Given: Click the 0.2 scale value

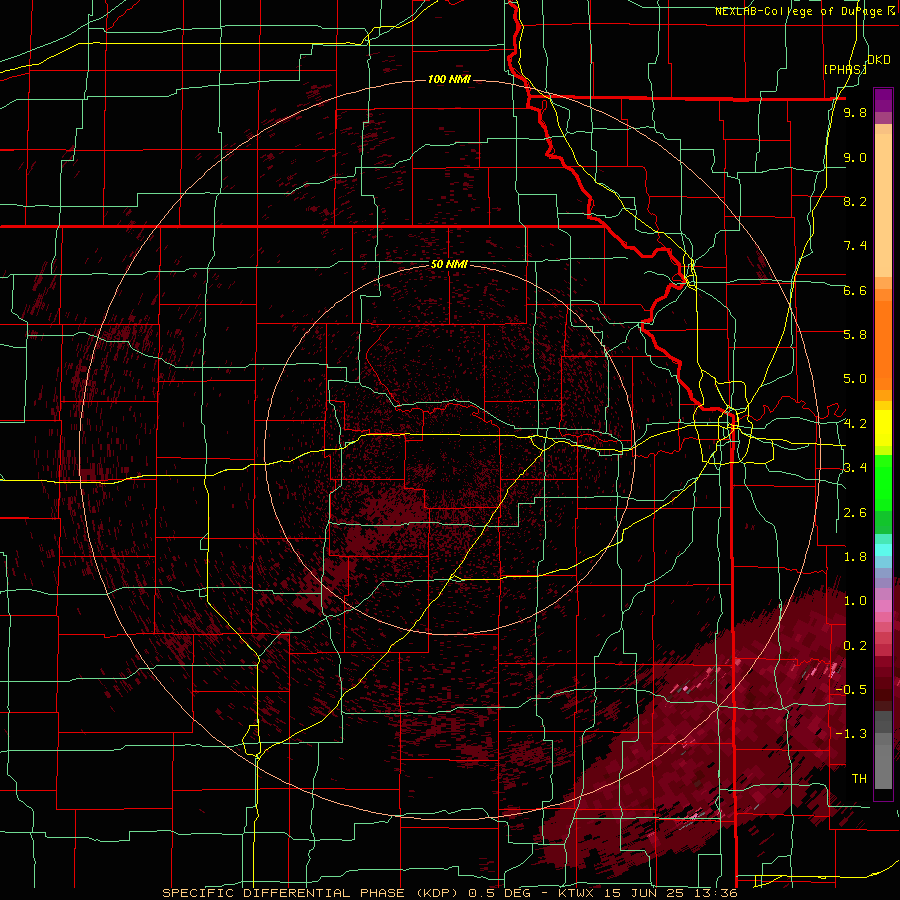Looking at the screenshot, I should click(855, 646).
